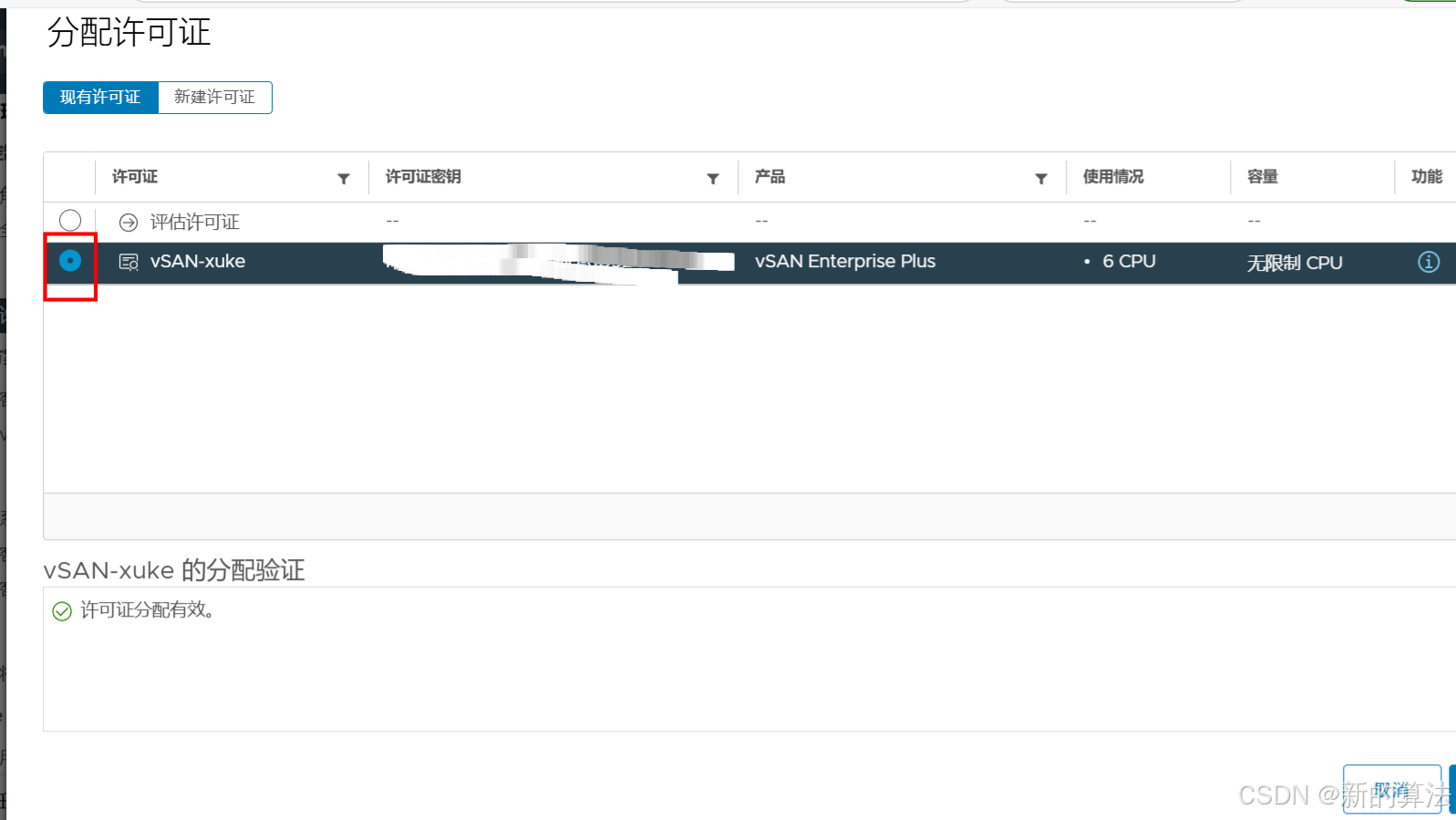Click the info icon for vSAN-xuke
The width and height of the screenshot is (1456, 820).
coord(1429,262)
